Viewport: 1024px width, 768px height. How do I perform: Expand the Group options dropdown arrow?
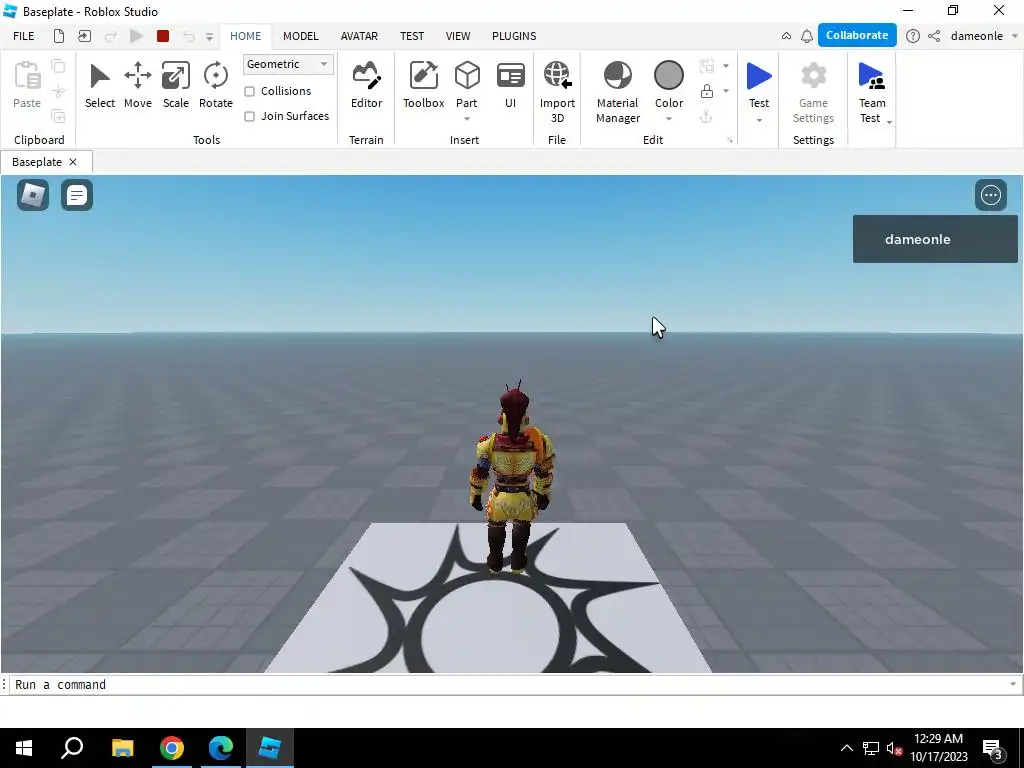pyautogui.click(x=726, y=66)
